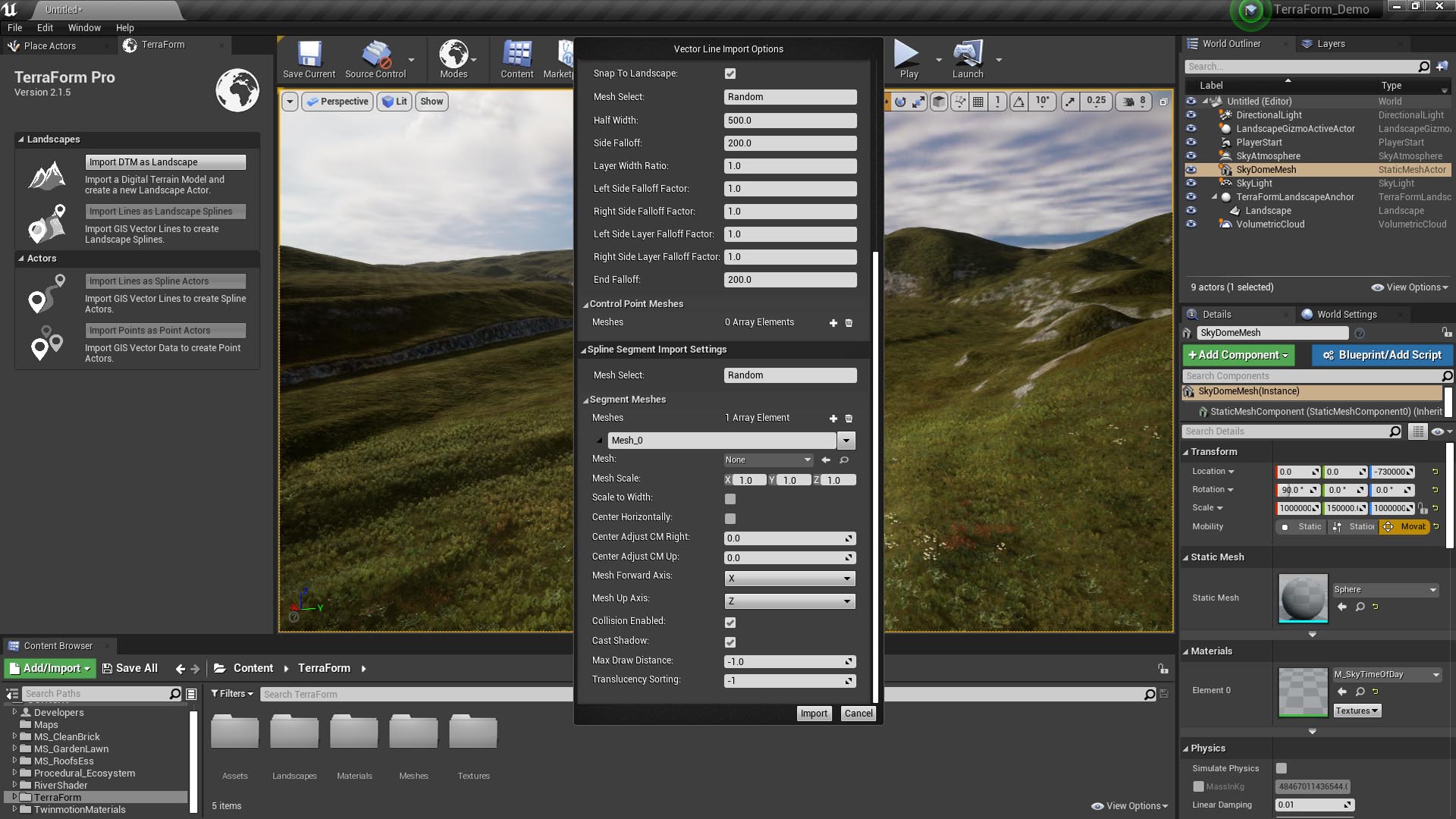
Task: Add element to Control Point Meshes array
Action: point(833,323)
